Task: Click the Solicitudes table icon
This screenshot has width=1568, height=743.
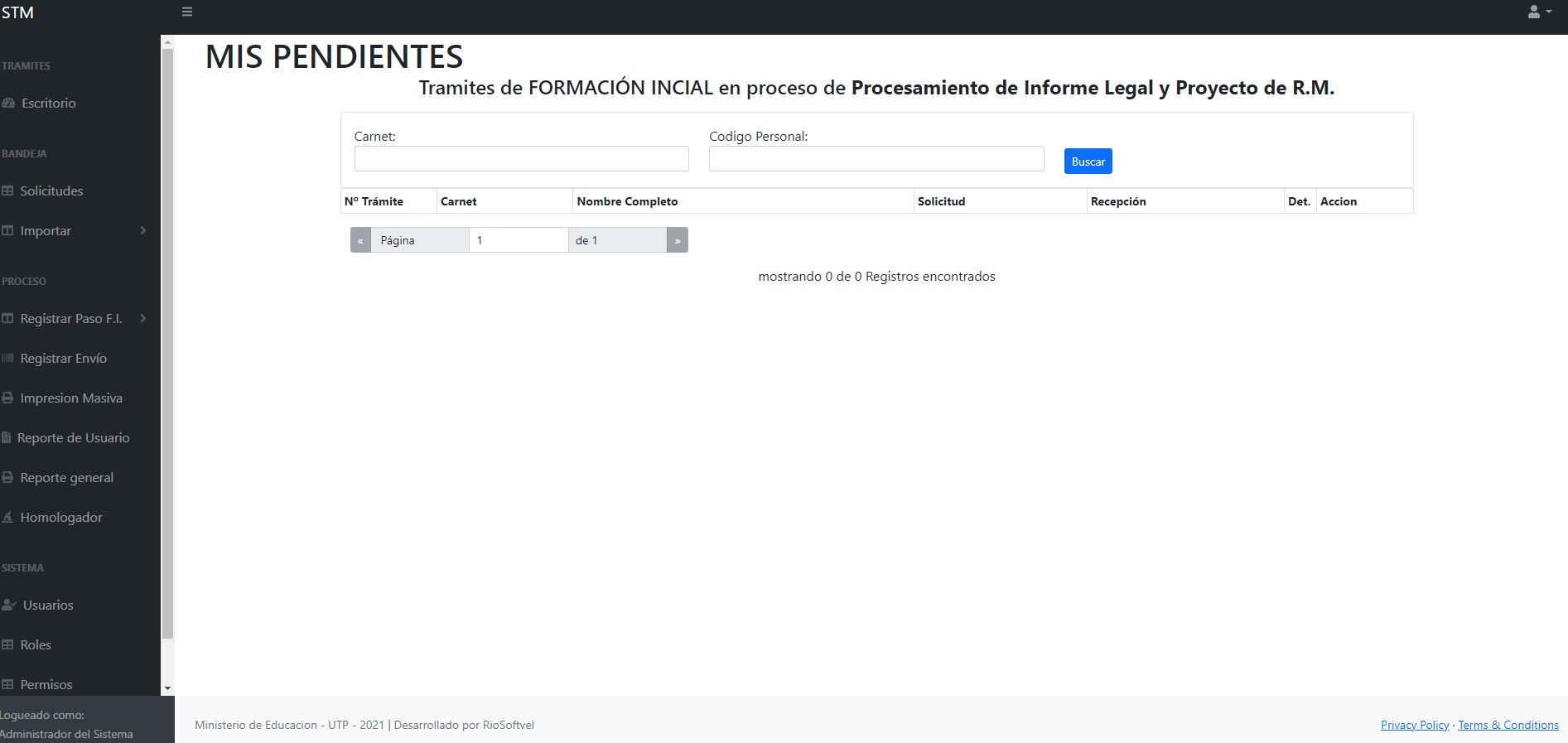Action: [7, 191]
